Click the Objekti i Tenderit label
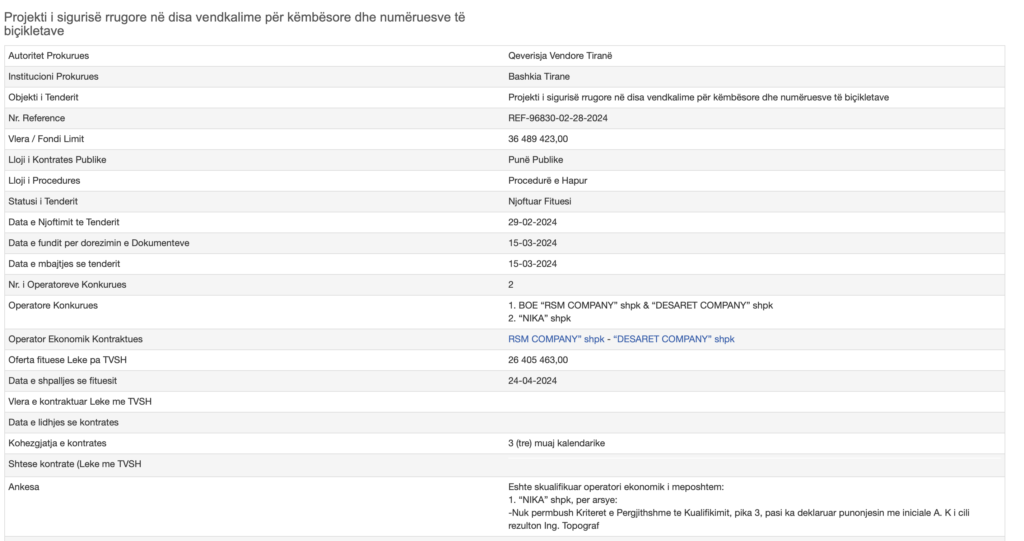The image size is (1024, 541). pyautogui.click(x=43, y=97)
